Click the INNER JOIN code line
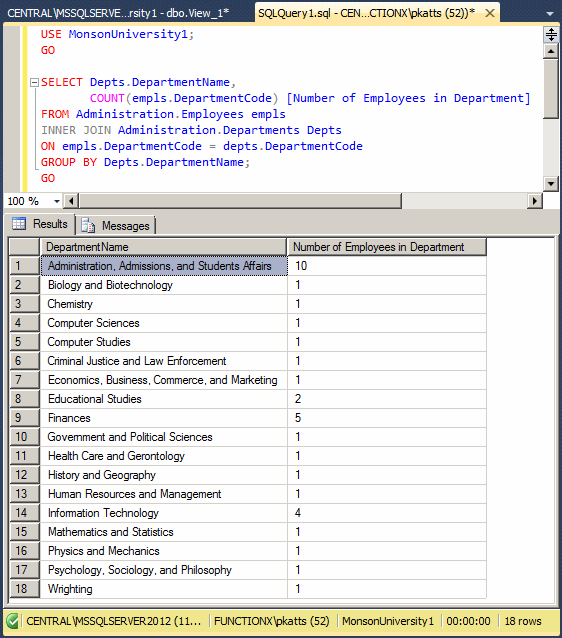This screenshot has height=638, width=562. [x=191, y=130]
